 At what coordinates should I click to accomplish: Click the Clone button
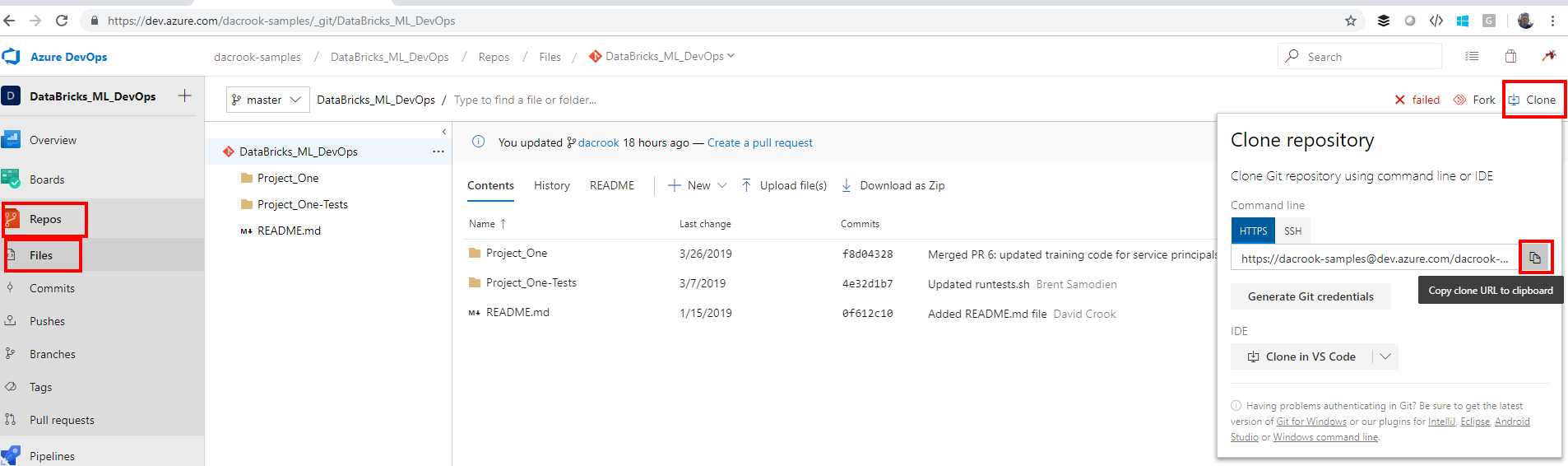coord(1533,100)
